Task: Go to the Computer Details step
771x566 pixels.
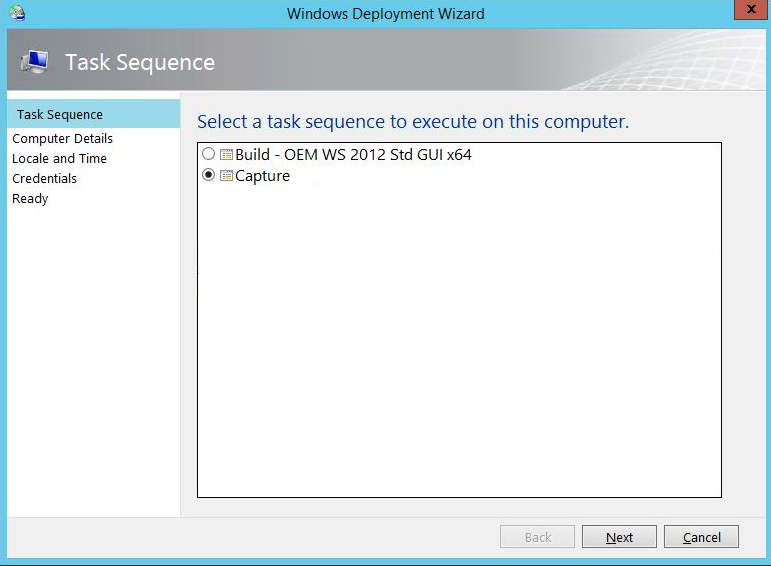Action: 62,139
